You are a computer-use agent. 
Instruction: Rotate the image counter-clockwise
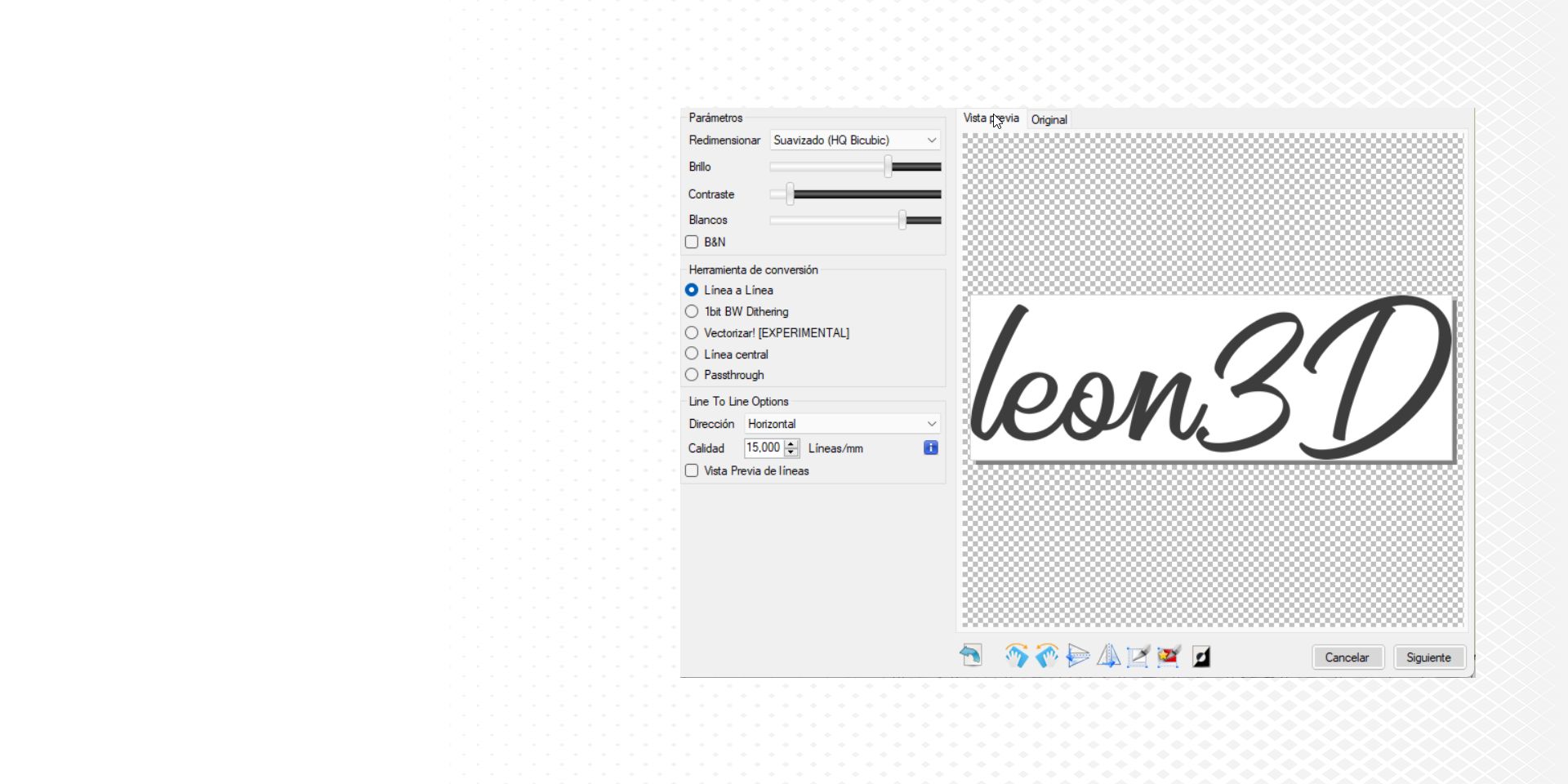pyautogui.click(x=1047, y=656)
